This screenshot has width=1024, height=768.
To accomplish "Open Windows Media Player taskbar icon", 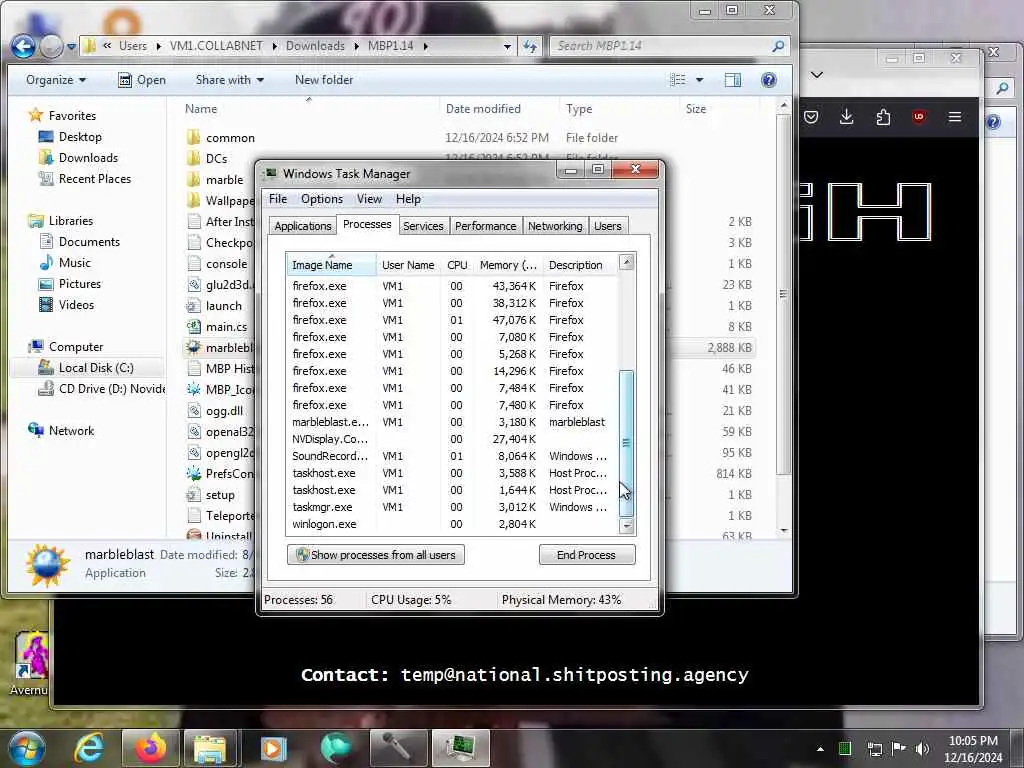I will pos(273,748).
